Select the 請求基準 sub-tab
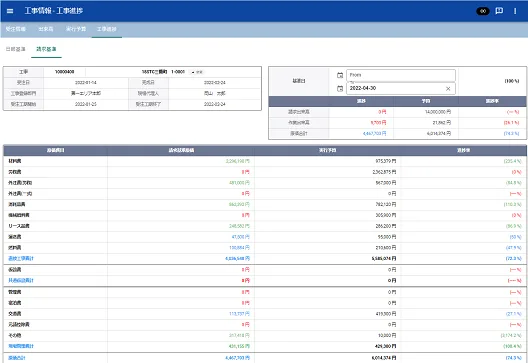The width and height of the screenshot is (528, 363). tap(46, 49)
